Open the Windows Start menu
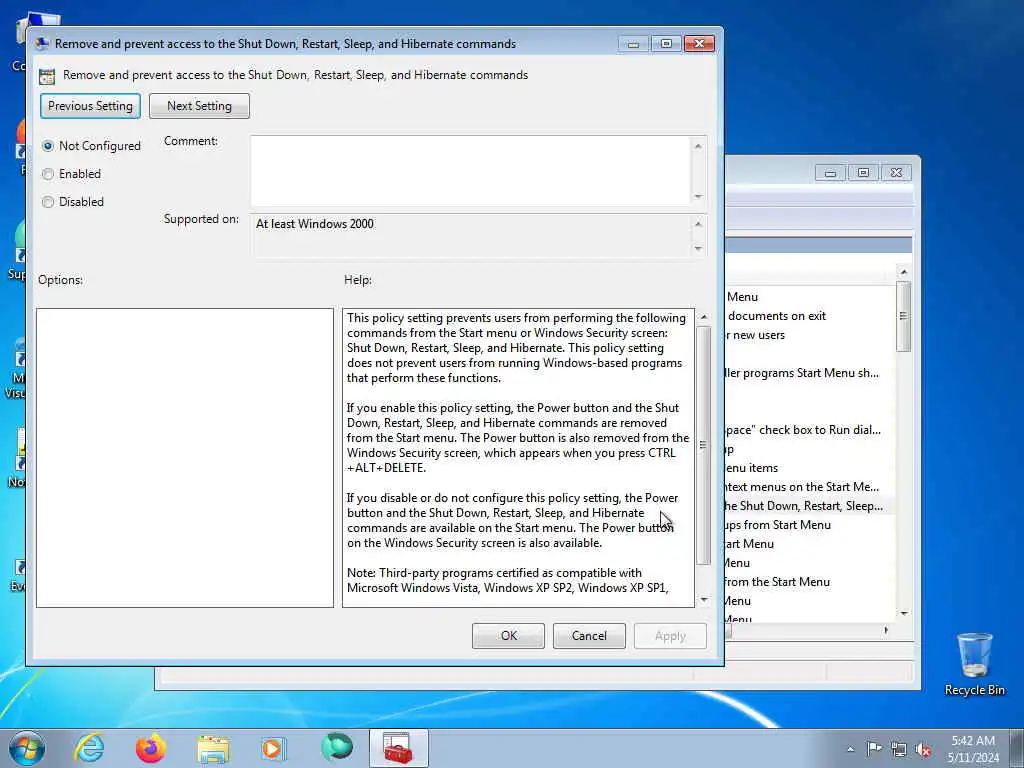The image size is (1024, 768). pos(27,748)
